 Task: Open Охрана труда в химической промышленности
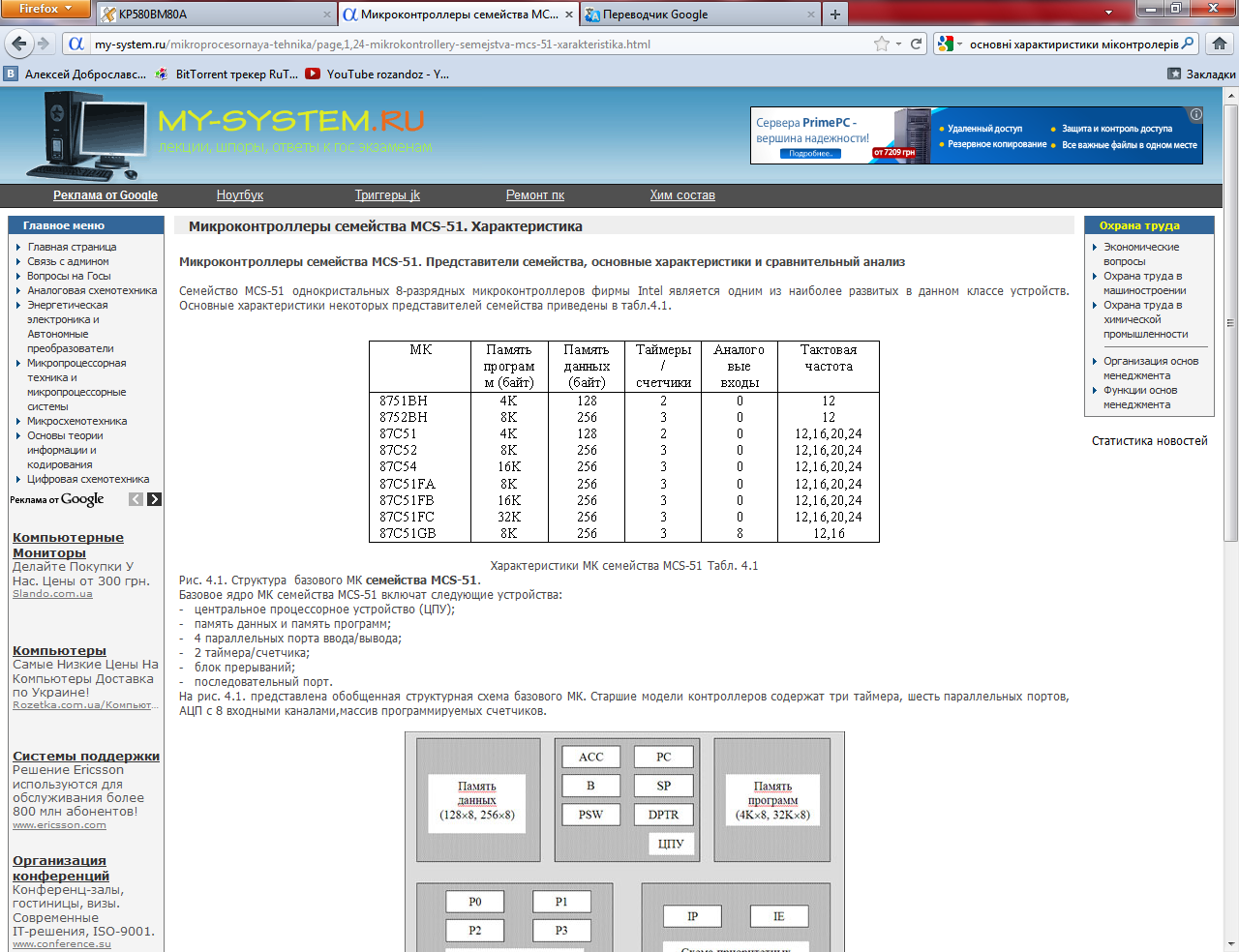coord(1146,319)
